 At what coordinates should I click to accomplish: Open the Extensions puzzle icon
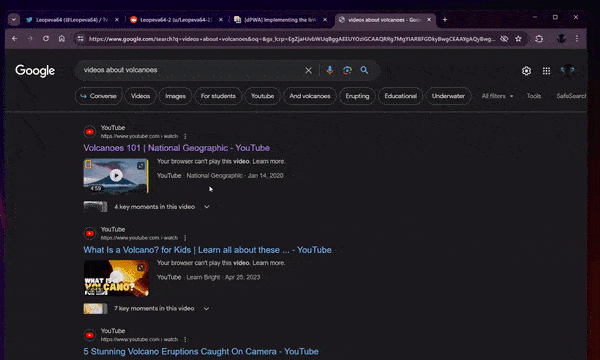539,39
